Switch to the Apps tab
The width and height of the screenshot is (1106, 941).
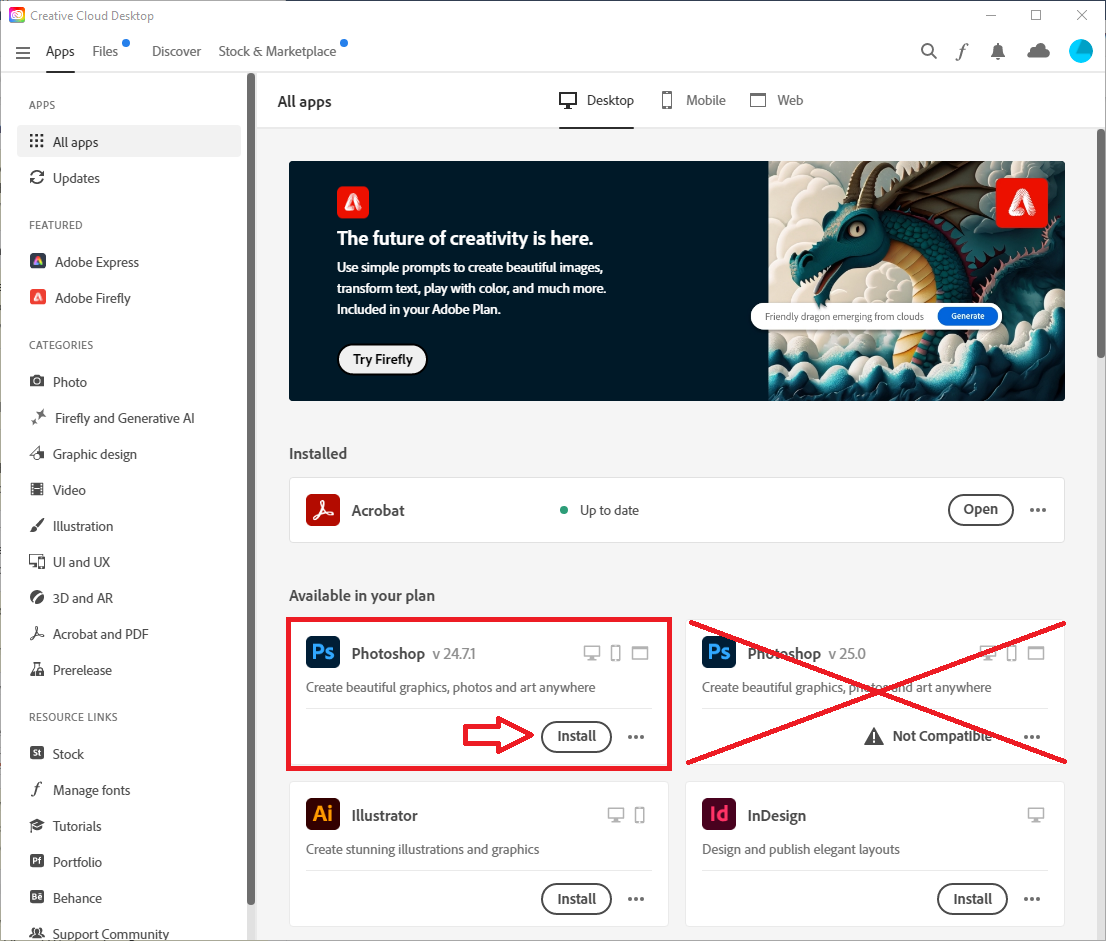(x=60, y=51)
